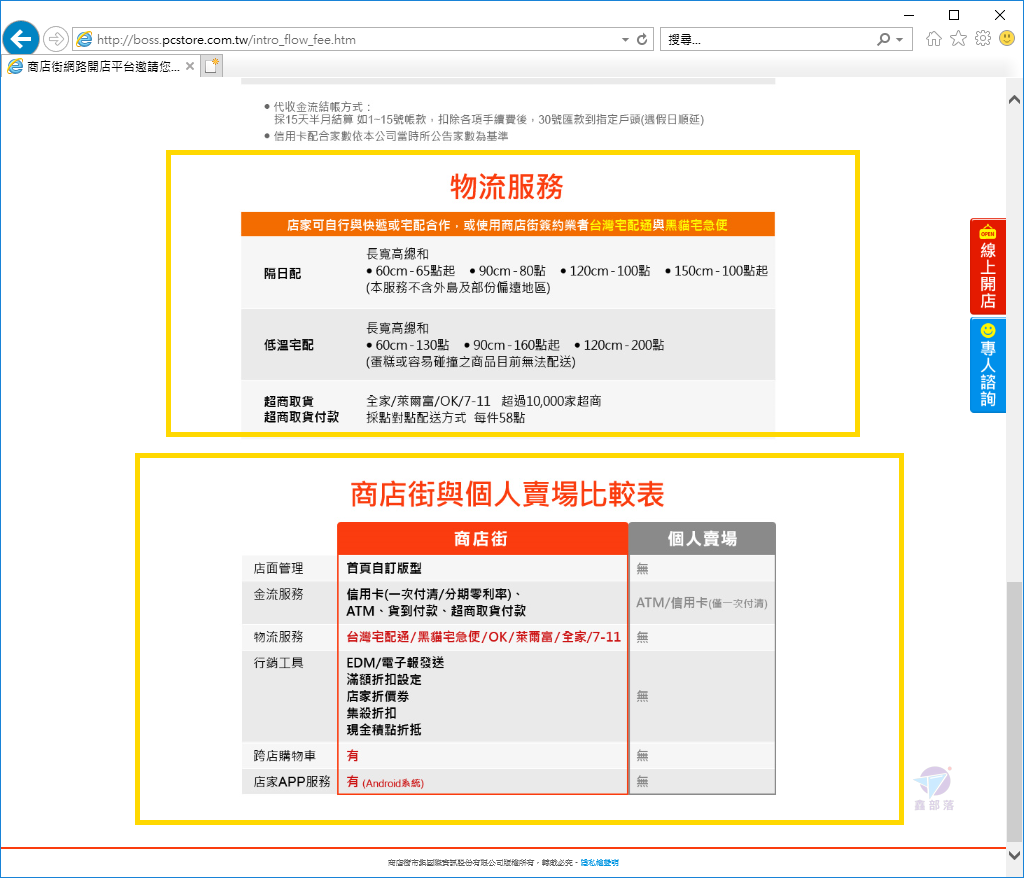Click the 店面管理 row label
The width and height of the screenshot is (1024, 878).
point(278,568)
